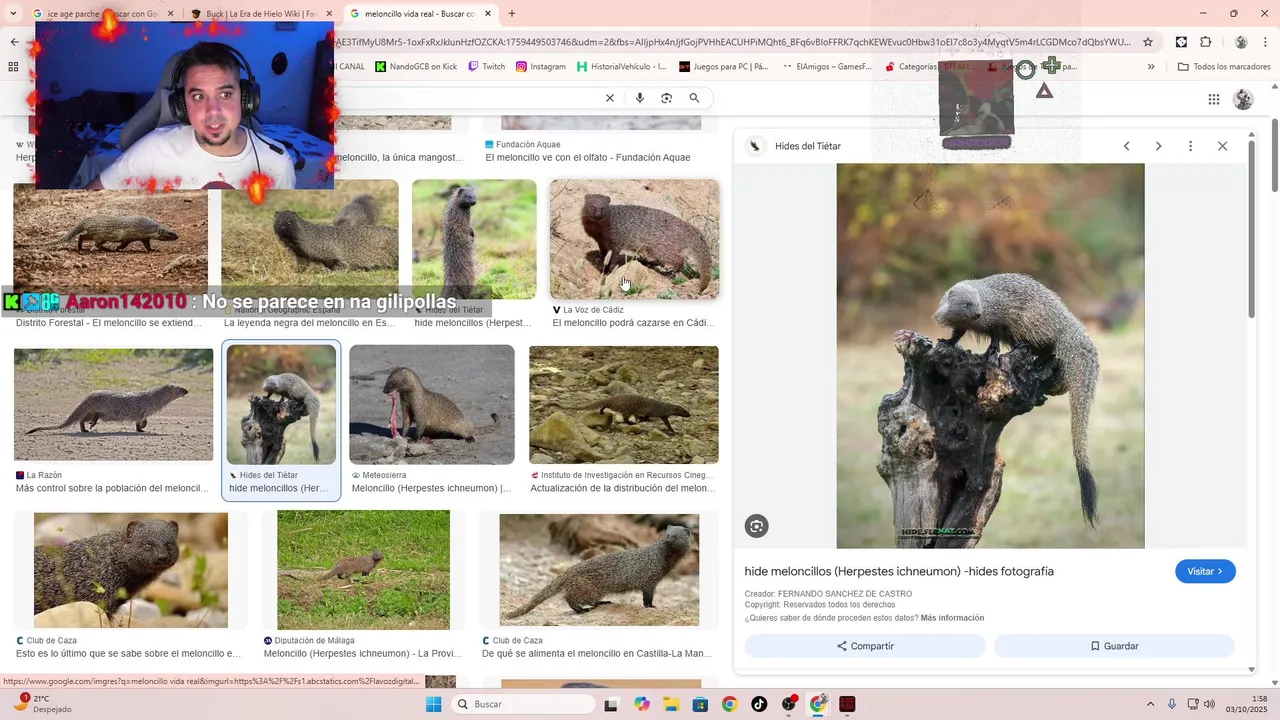This screenshot has width=1280, height=720.
Task: Expand more bookmarks chevron
Action: (1151, 67)
